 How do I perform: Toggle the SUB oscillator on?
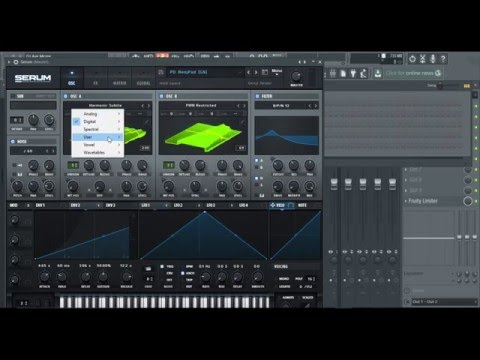[x=13, y=96]
